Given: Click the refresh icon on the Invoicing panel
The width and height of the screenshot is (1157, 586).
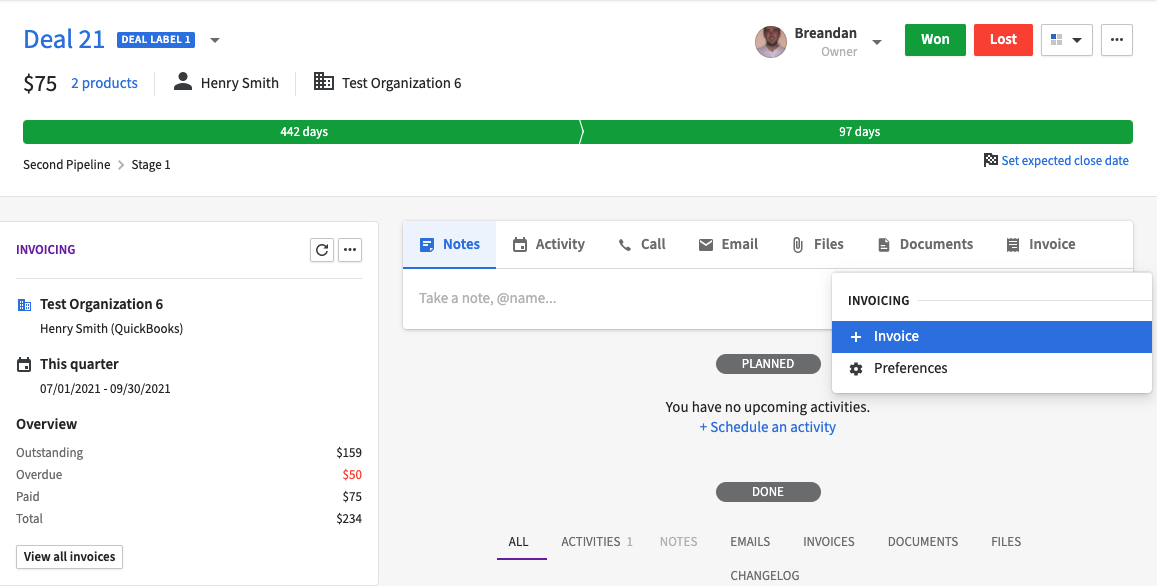Looking at the screenshot, I should (321, 249).
